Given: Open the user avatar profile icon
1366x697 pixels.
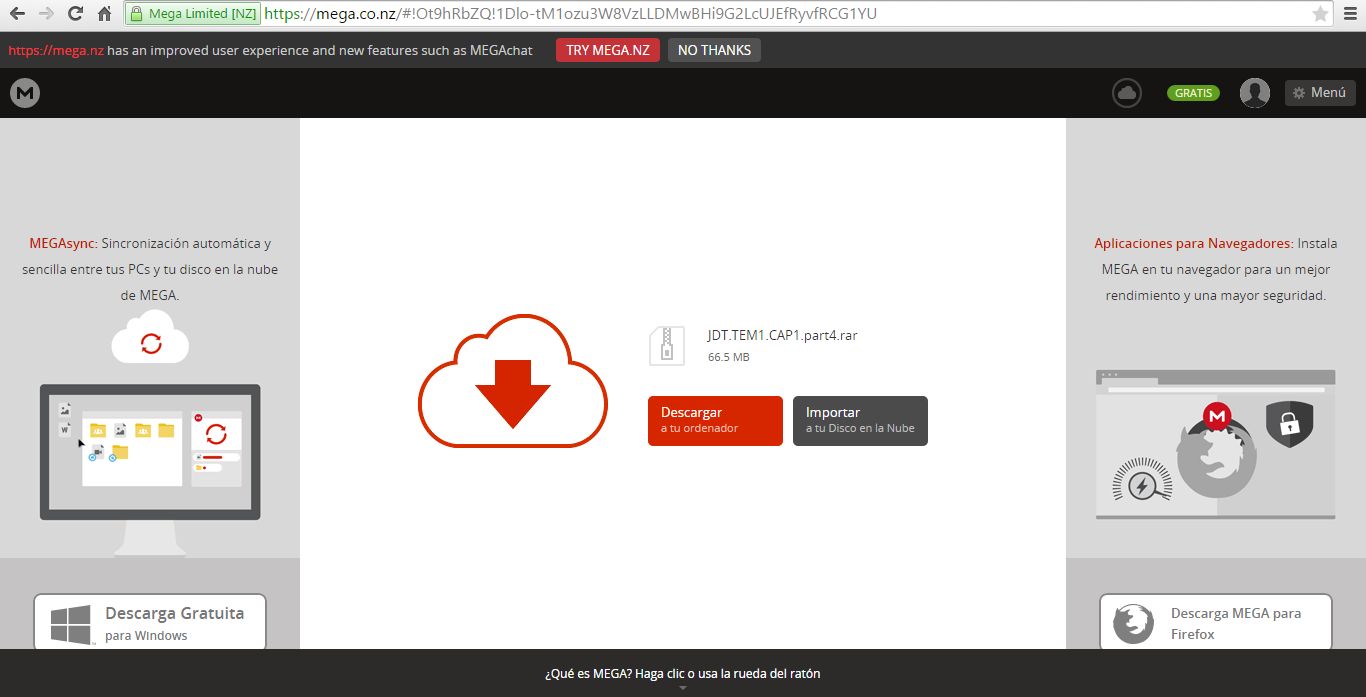Looking at the screenshot, I should pyautogui.click(x=1255, y=93).
